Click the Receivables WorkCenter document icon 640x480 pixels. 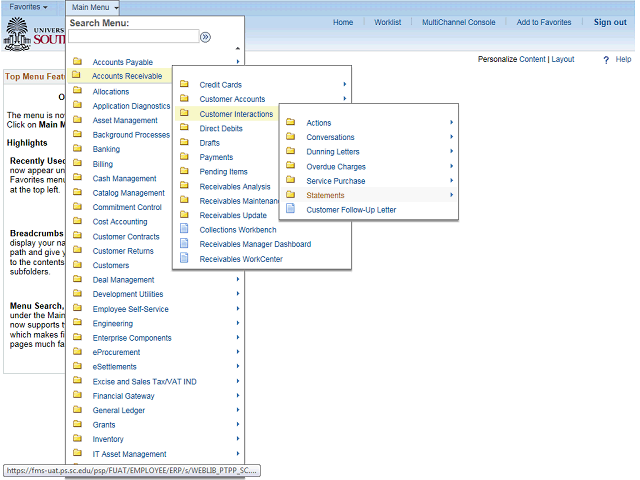click(x=184, y=259)
